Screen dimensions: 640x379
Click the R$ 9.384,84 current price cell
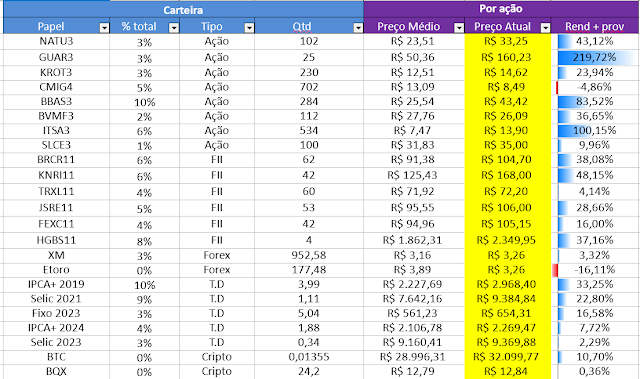click(508, 299)
